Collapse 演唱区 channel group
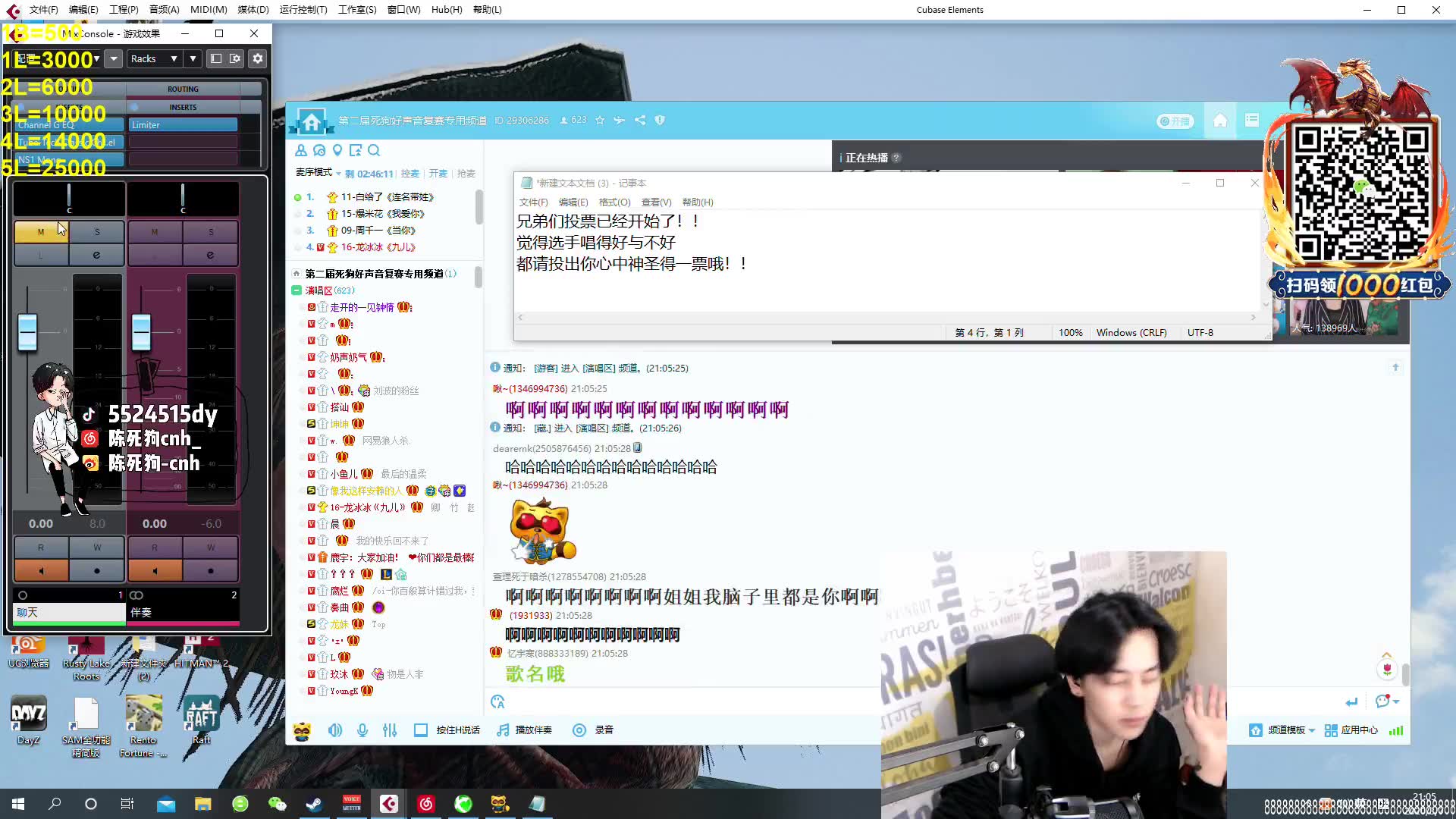The height and width of the screenshot is (819, 1456). pyautogui.click(x=297, y=290)
